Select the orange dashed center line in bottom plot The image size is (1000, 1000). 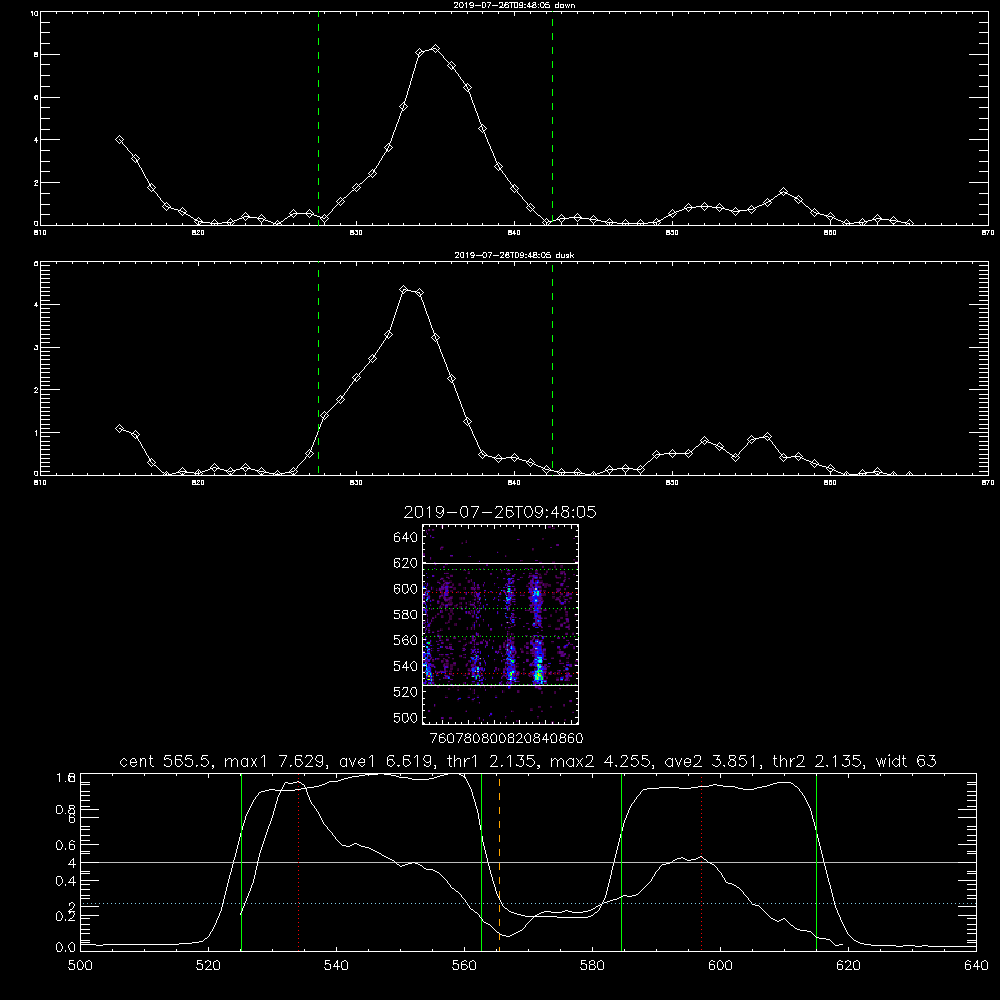[499, 861]
